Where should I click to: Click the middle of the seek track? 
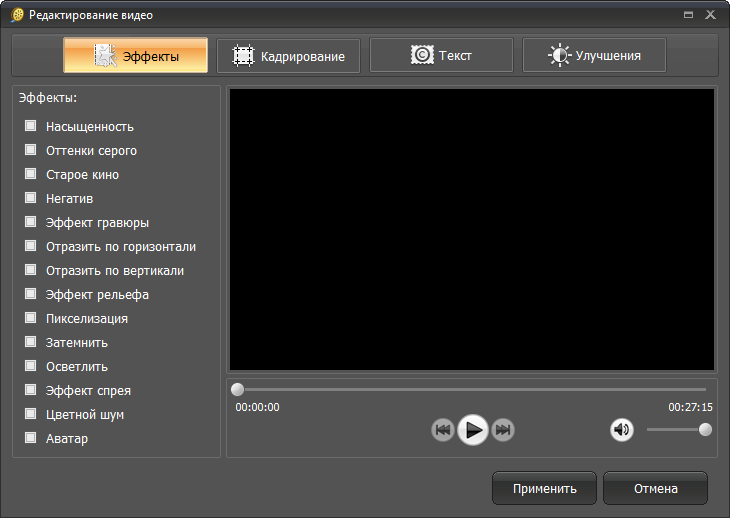472,389
